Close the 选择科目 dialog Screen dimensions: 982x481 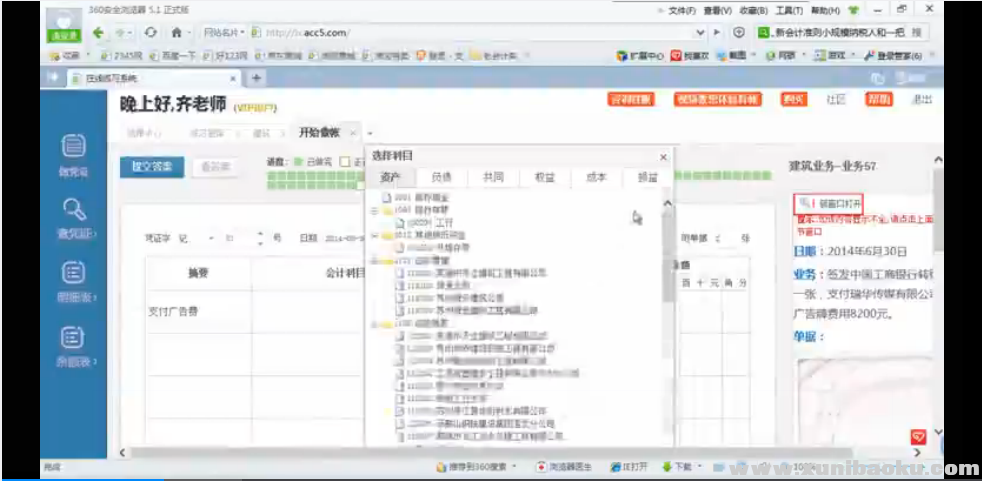[662, 157]
